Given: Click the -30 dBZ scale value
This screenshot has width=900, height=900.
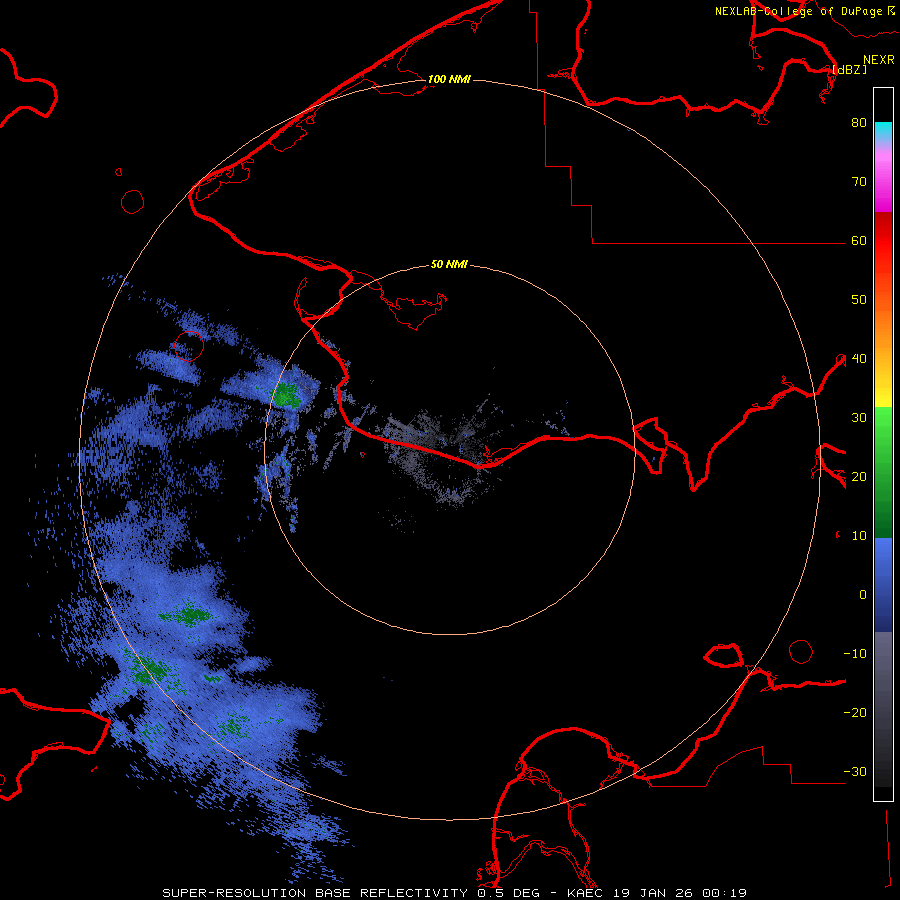Looking at the screenshot, I should click(855, 772).
